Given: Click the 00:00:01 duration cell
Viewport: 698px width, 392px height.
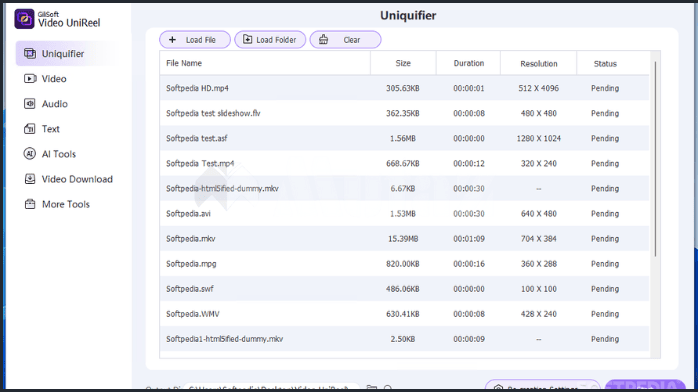Looking at the screenshot, I should (x=469, y=88).
